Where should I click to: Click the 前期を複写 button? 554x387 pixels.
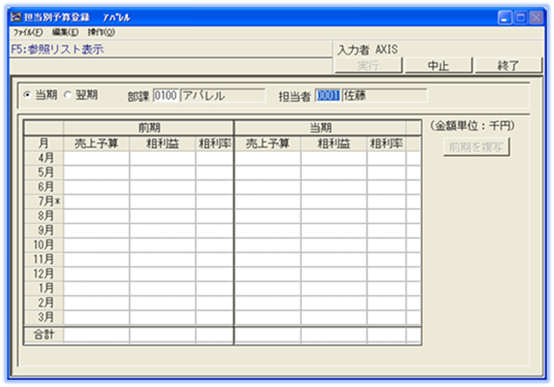tap(476, 147)
